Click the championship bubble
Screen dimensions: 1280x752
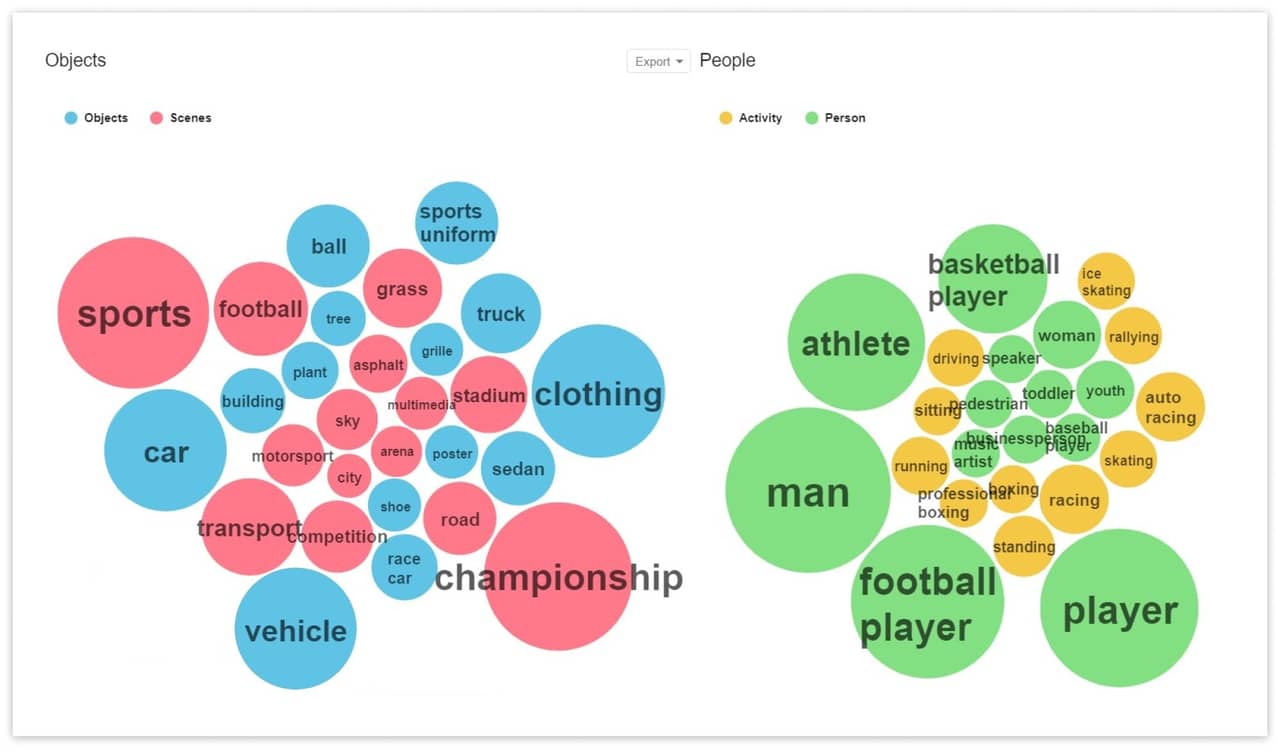click(558, 577)
